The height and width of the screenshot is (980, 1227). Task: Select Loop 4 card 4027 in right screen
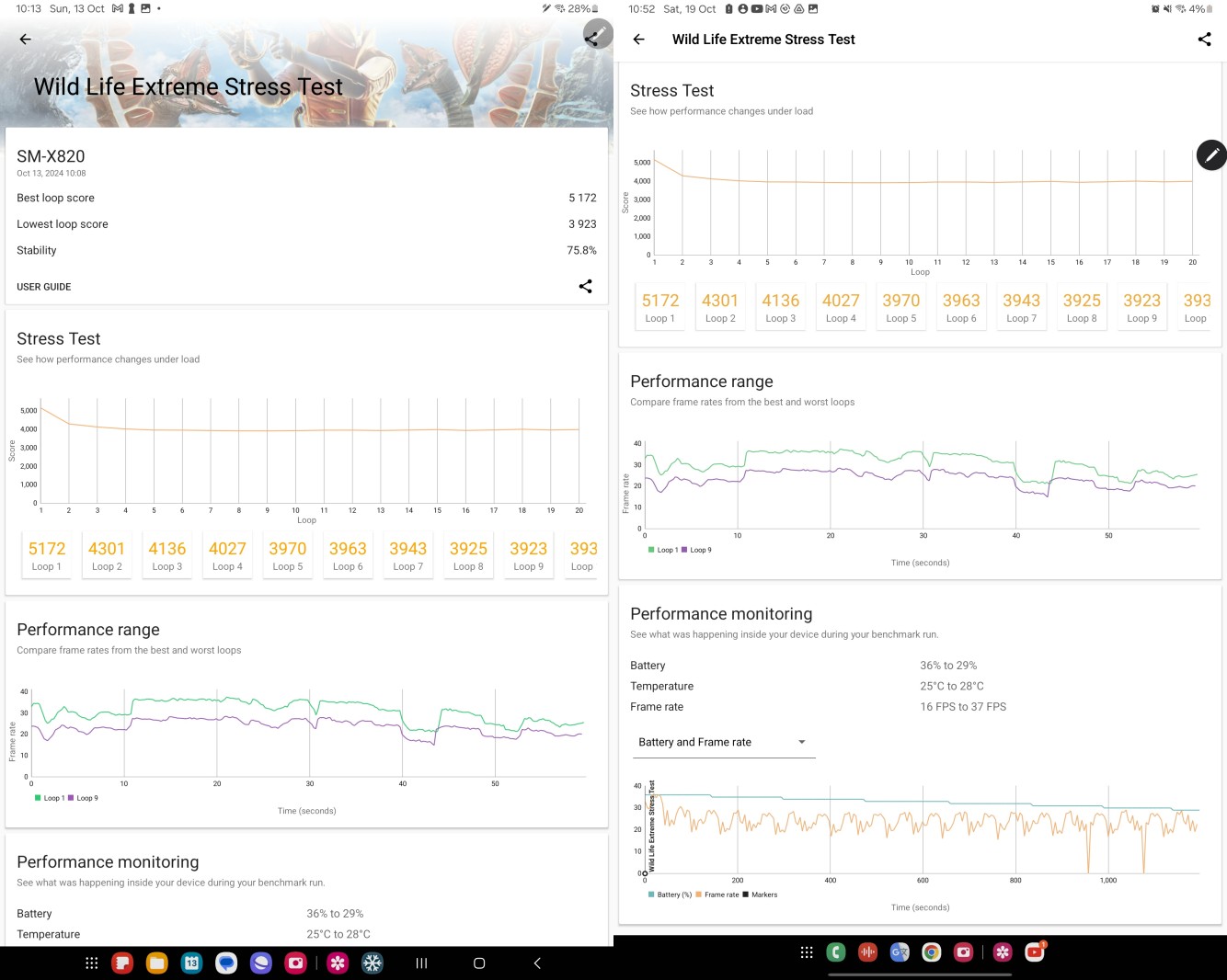(841, 307)
